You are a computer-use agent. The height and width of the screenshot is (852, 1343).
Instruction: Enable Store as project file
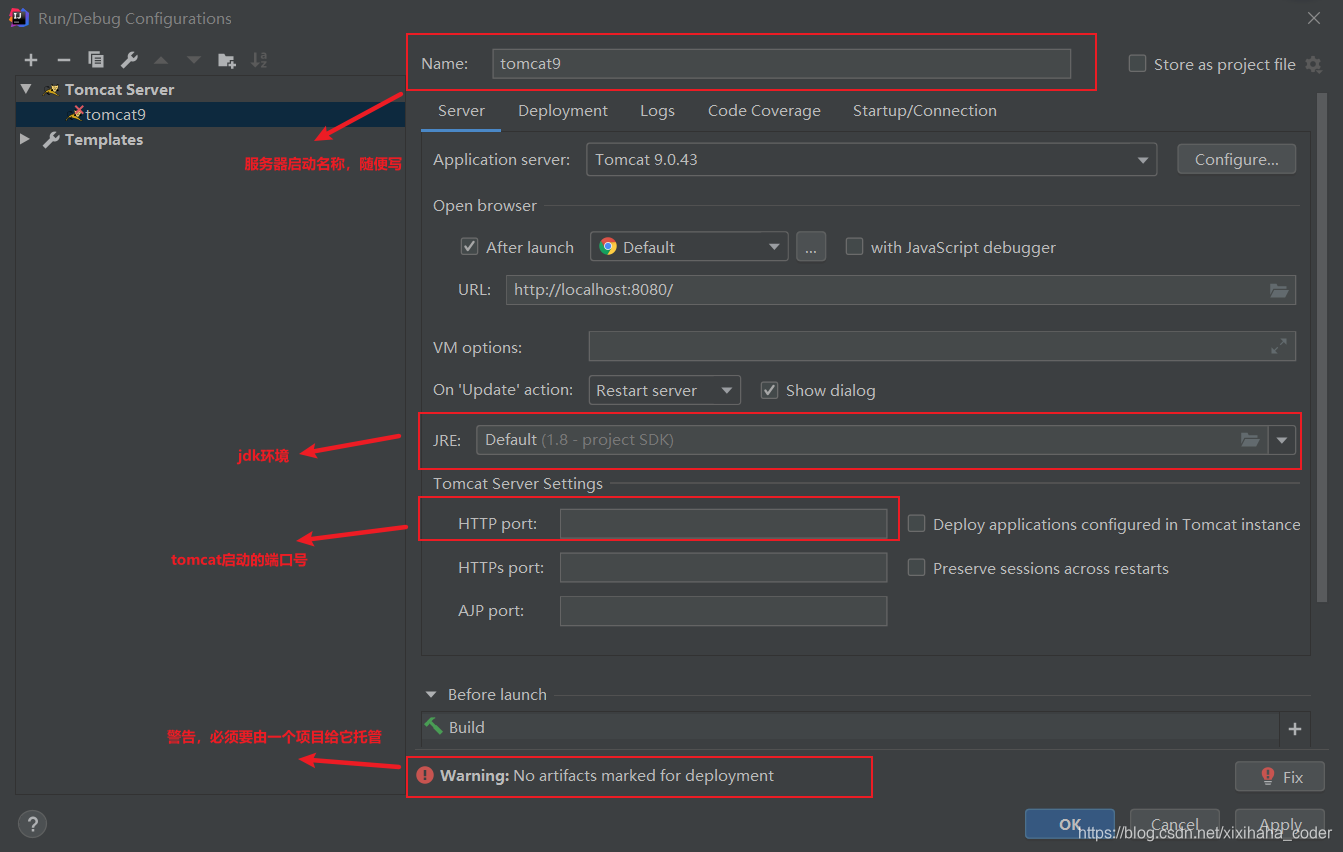1137,63
